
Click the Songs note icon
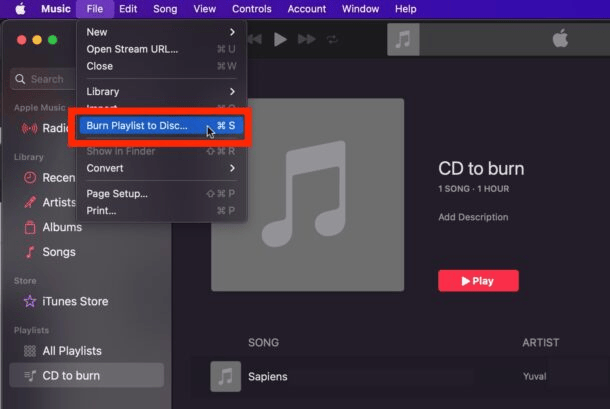click(30, 252)
